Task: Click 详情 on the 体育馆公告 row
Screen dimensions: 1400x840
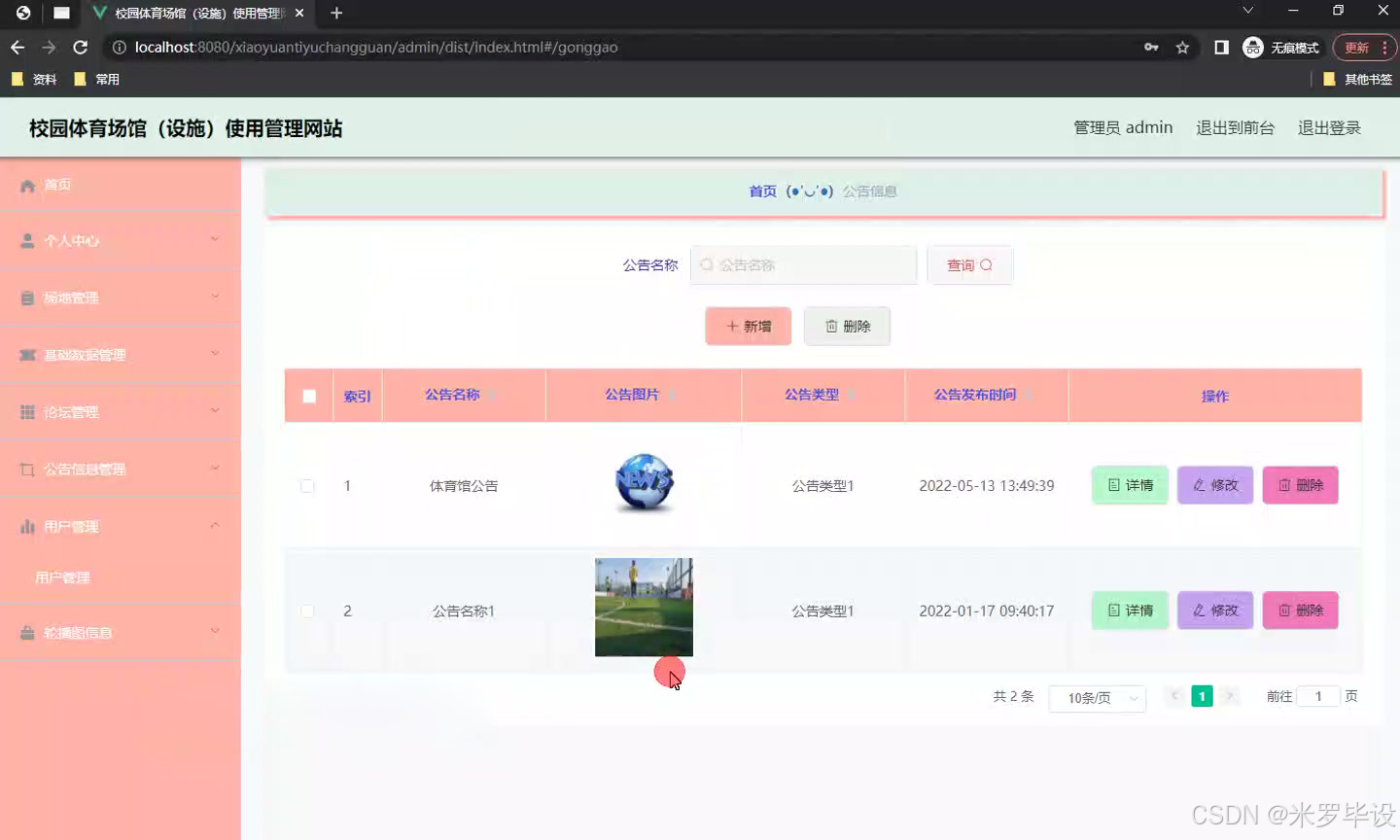Action: 1129,485
